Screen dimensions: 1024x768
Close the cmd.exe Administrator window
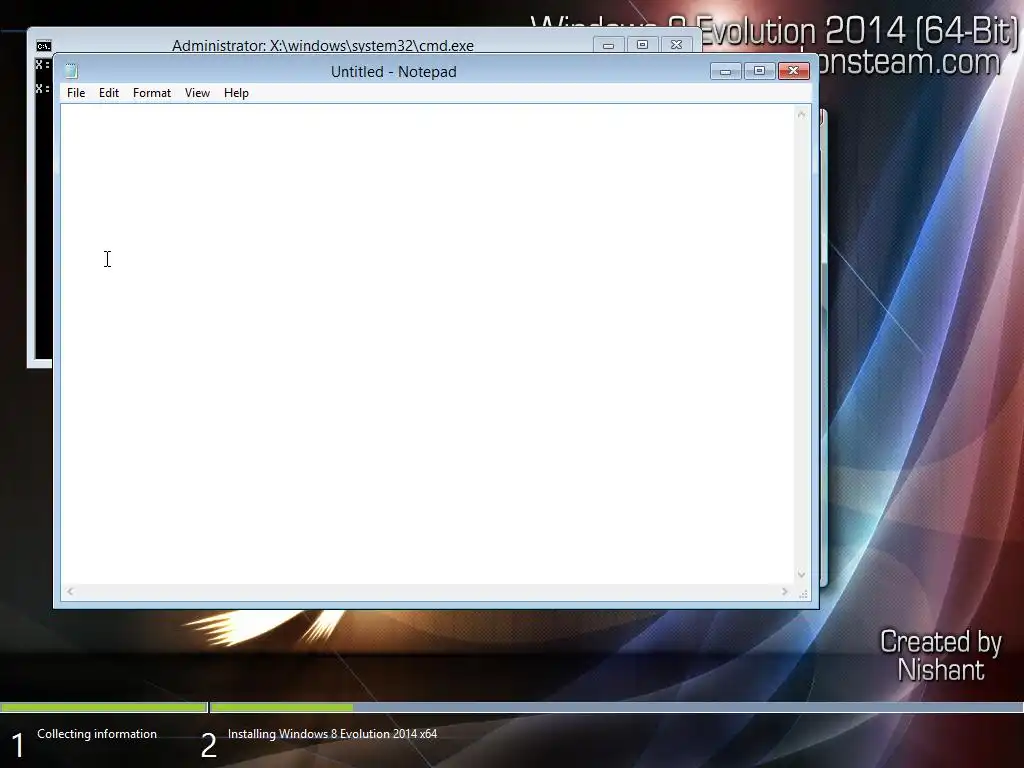tap(677, 45)
